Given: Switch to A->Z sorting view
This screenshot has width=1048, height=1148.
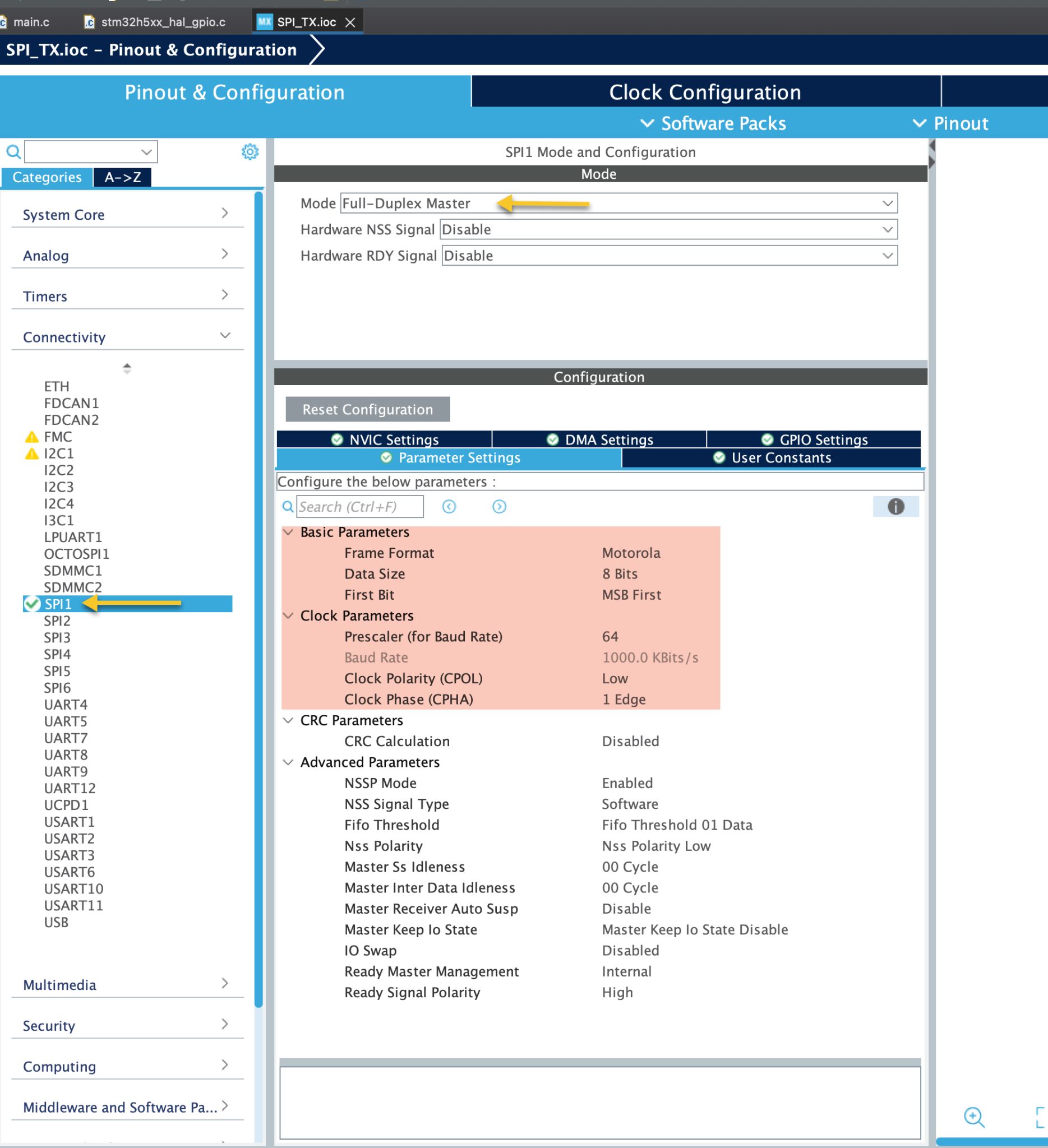Looking at the screenshot, I should point(122,177).
